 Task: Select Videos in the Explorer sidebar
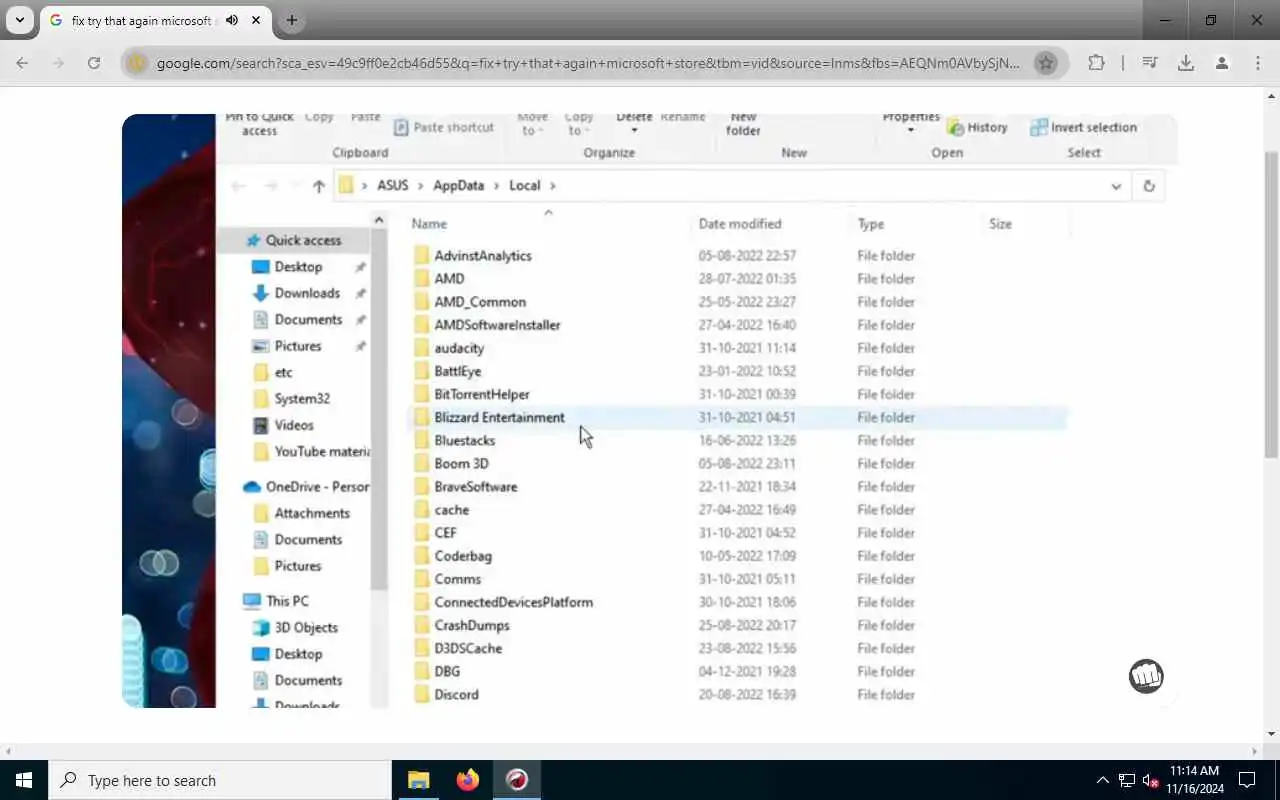point(294,425)
